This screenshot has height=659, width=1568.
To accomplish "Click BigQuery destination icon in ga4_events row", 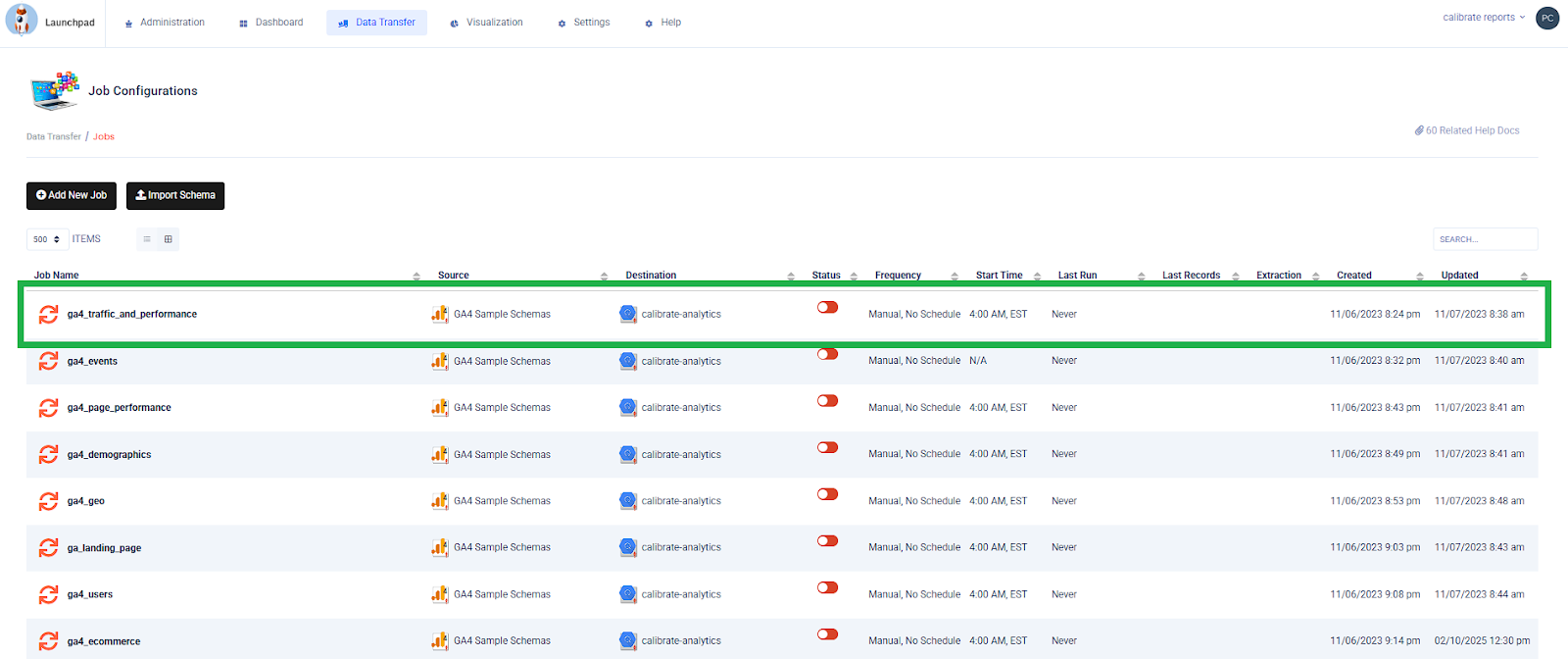I will 628,361.
